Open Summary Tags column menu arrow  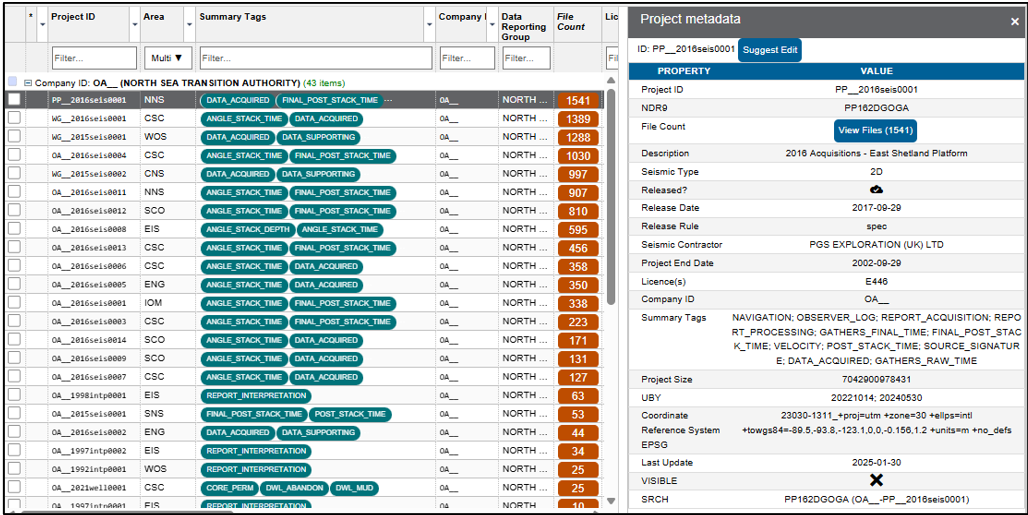coord(429,24)
